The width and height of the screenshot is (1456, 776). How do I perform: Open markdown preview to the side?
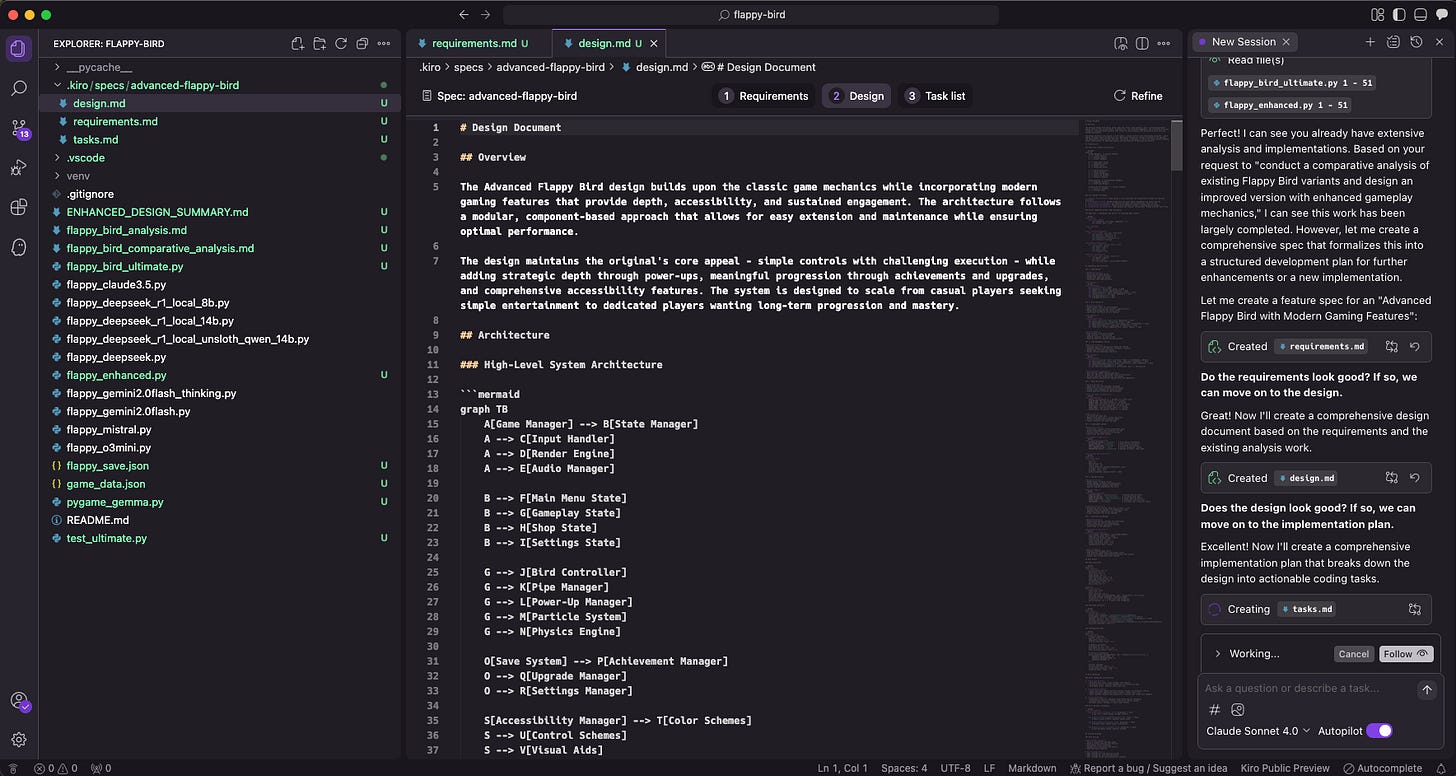(1121, 43)
